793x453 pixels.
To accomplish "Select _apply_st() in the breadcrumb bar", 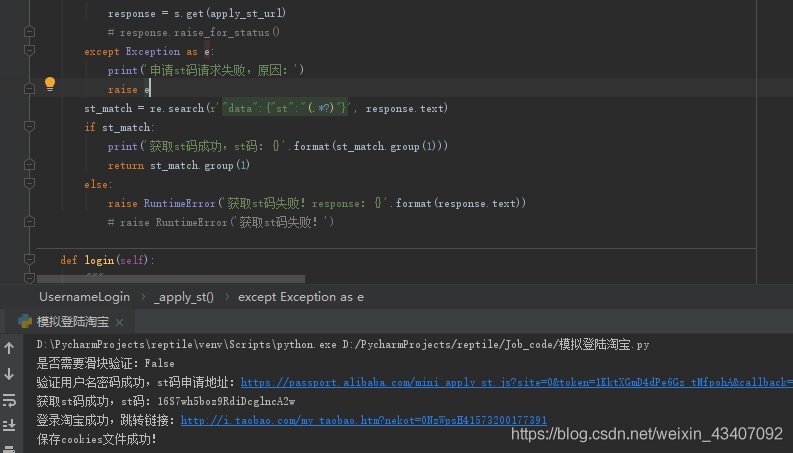I will [183, 297].
